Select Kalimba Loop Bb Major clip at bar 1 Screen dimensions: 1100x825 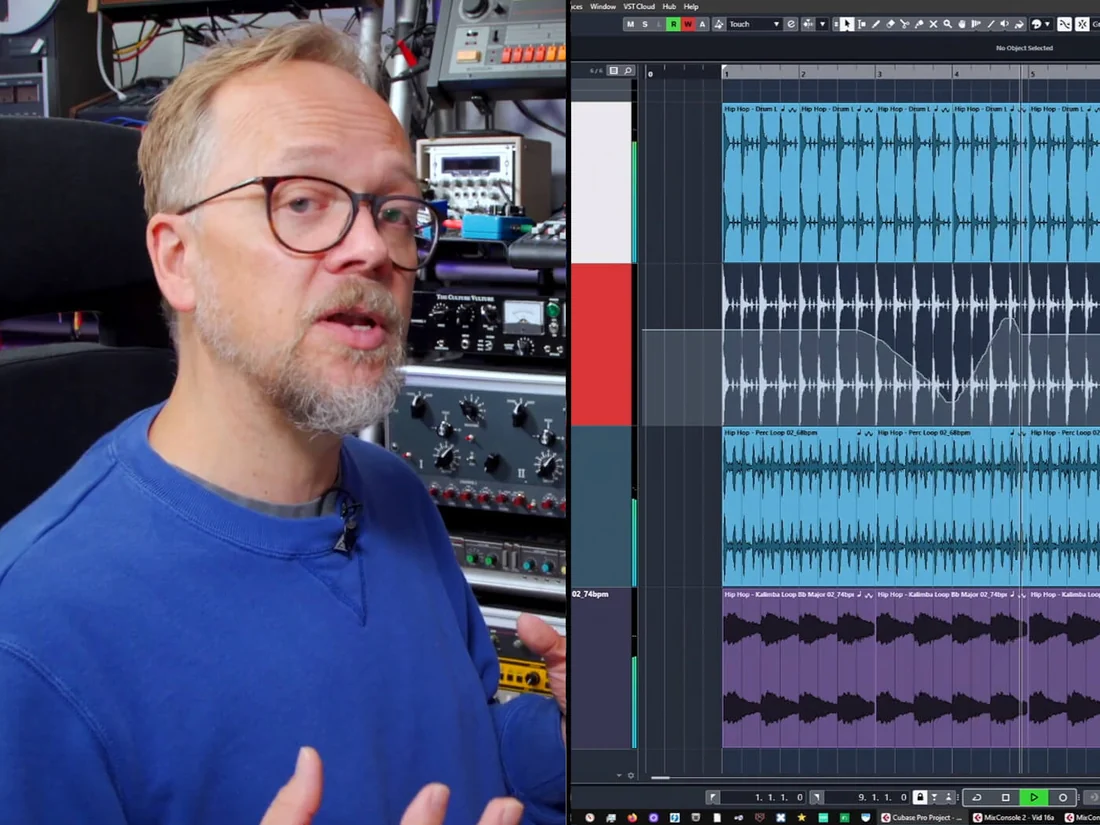click(799, 668)
